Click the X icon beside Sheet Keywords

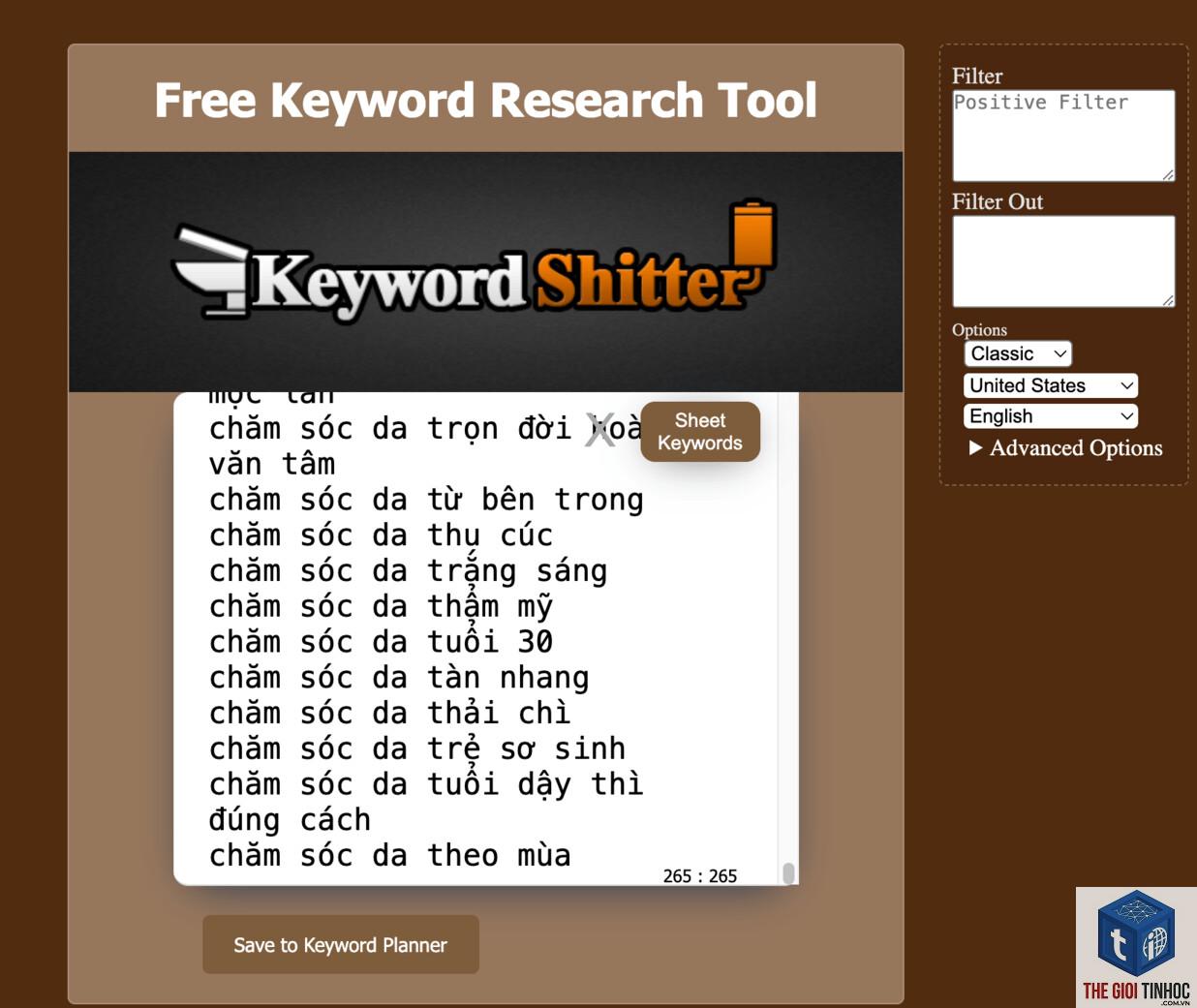click(599, 430)
